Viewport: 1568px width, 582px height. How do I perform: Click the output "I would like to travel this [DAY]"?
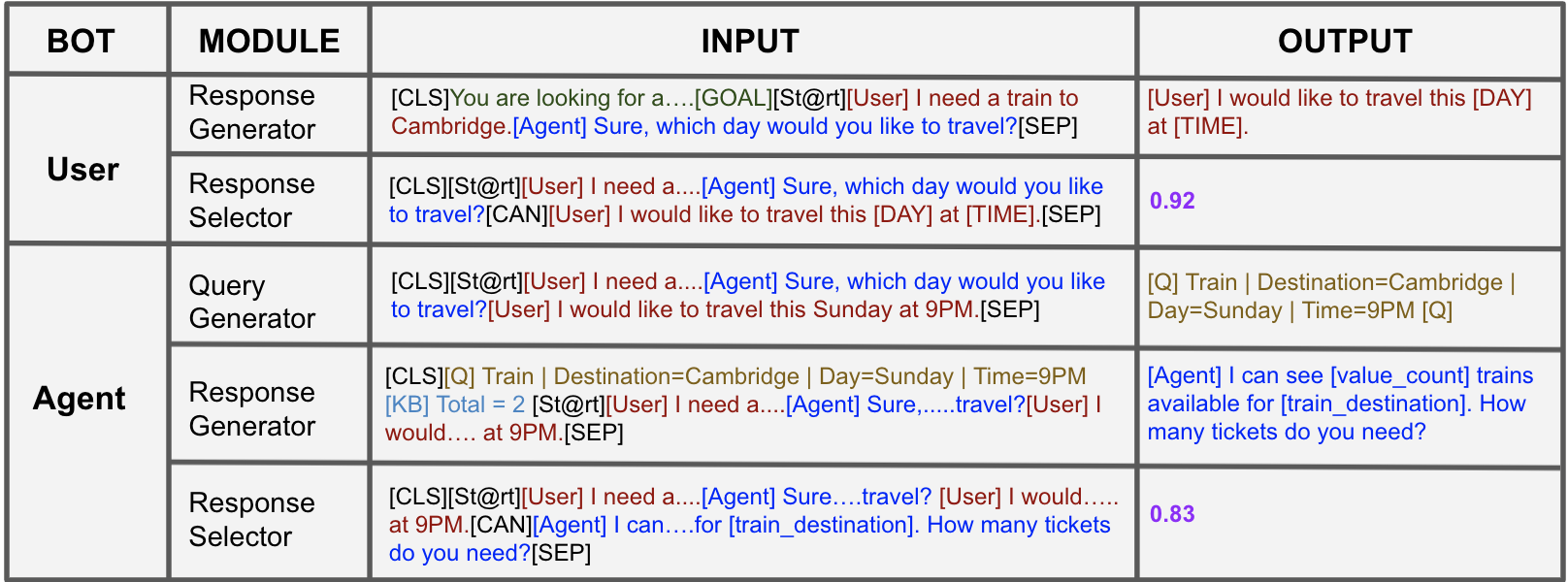[x=1339, y=113]
